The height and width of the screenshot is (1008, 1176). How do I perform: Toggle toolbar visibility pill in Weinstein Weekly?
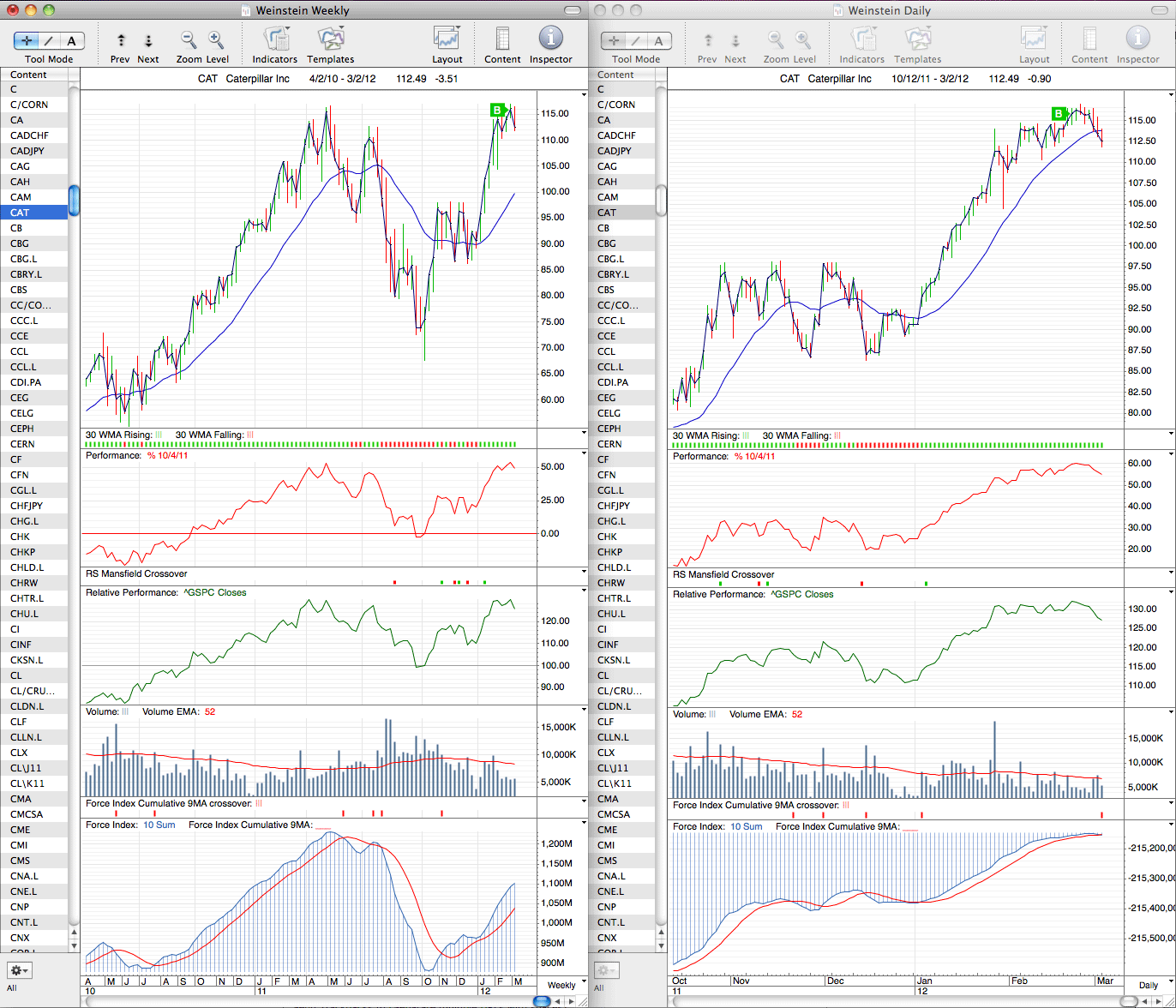click(x=572, y=10)
